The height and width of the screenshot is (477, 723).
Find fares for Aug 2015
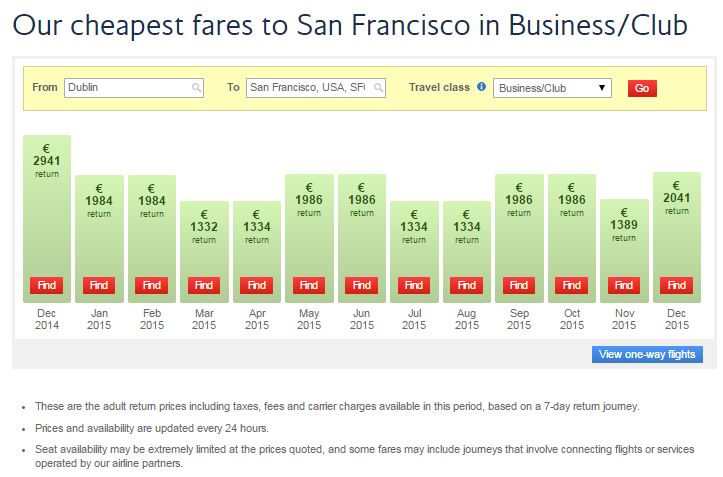467,285
